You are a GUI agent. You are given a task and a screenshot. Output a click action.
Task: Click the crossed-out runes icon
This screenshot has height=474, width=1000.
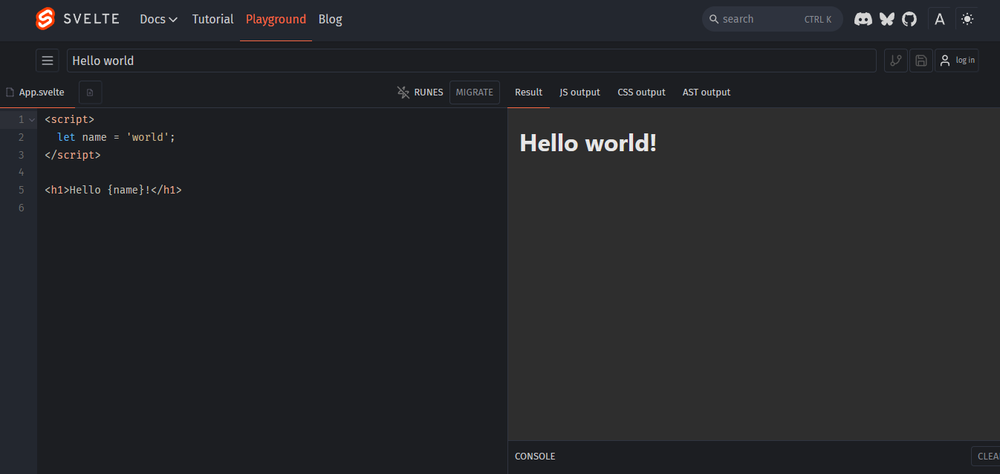pos(403,93)
